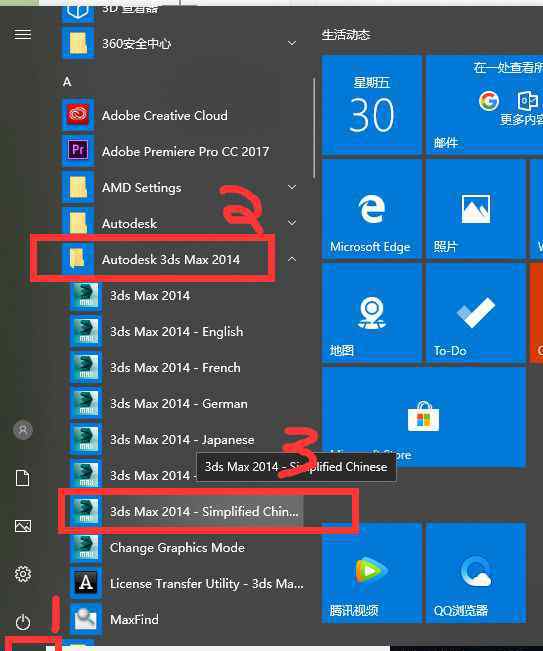Open the To-Do tile
The width and height of the screenshot is (543, 651).
coord(476,313)
